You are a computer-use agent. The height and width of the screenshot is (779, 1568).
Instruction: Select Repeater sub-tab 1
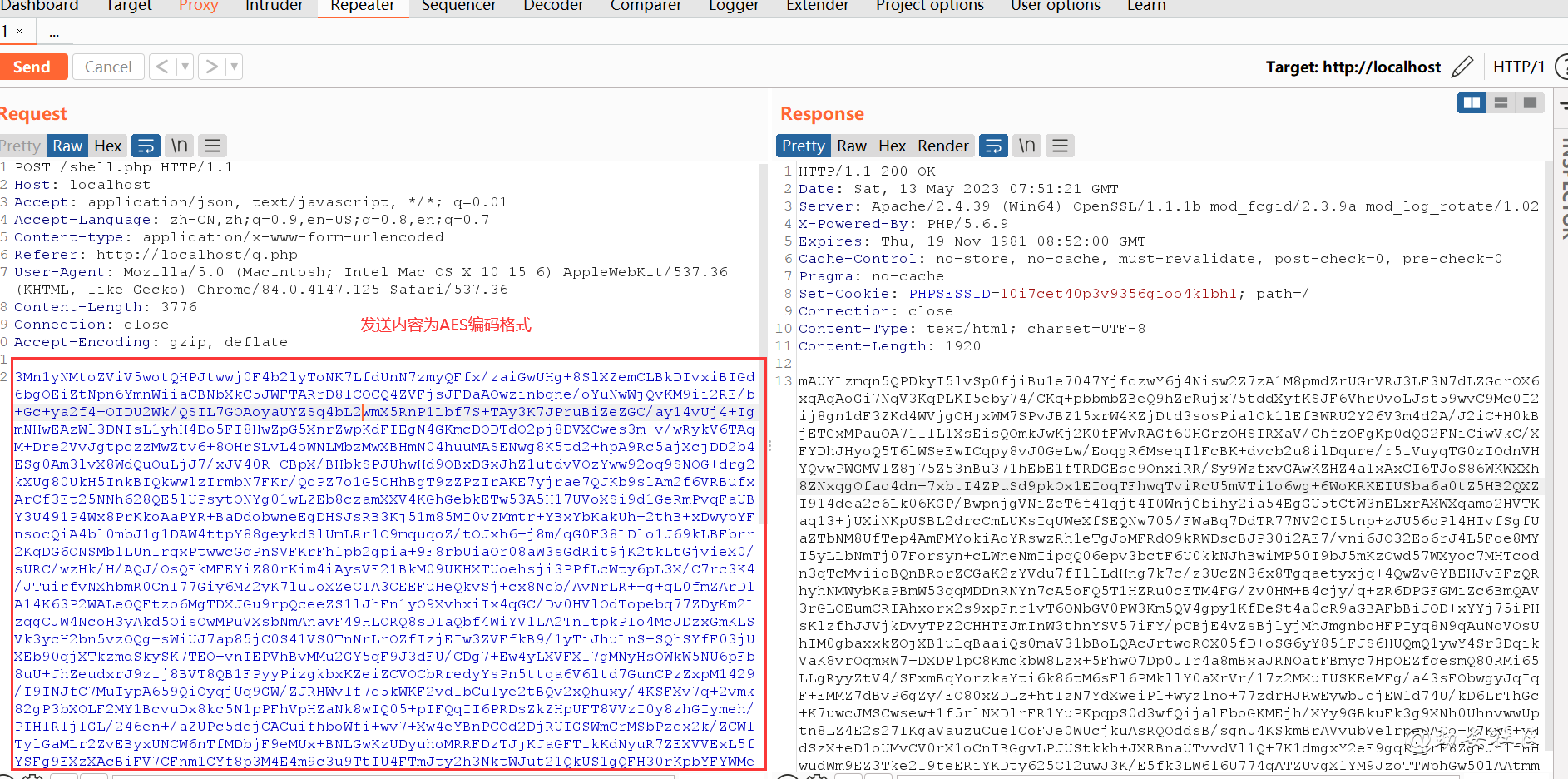point(5,32)
